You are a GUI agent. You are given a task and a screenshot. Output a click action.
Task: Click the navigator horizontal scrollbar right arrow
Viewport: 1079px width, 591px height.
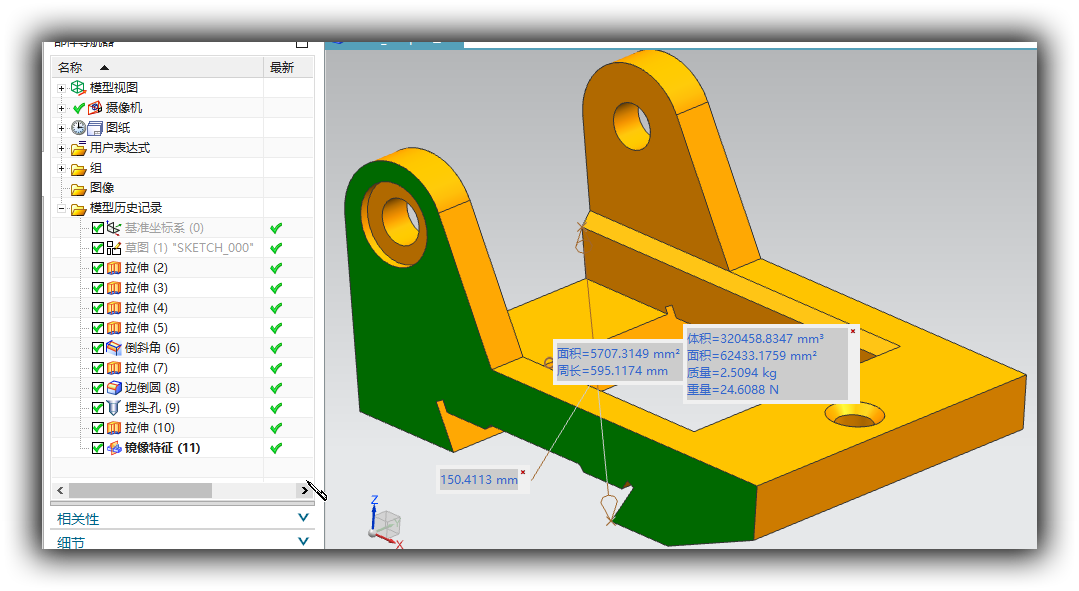coord(304,490)
